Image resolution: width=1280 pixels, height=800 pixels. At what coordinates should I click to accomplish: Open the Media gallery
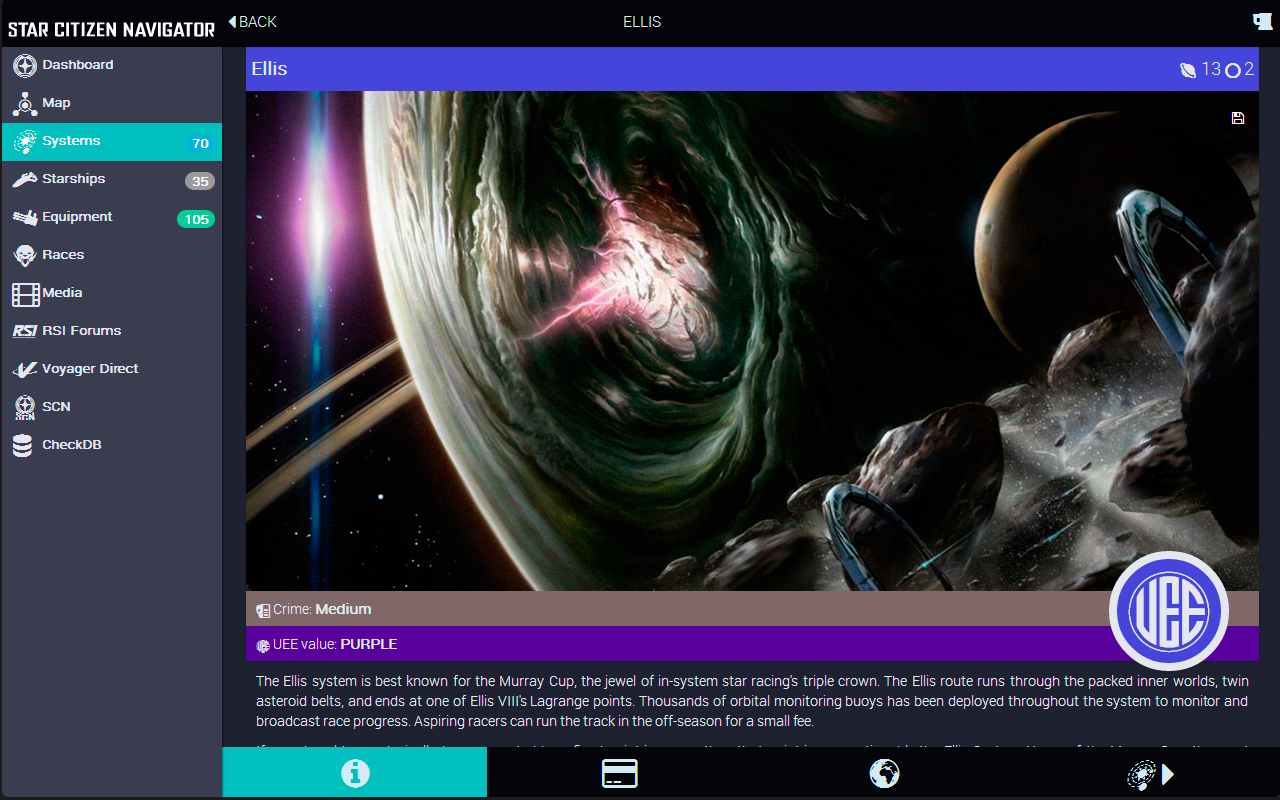tap(63, 293)
